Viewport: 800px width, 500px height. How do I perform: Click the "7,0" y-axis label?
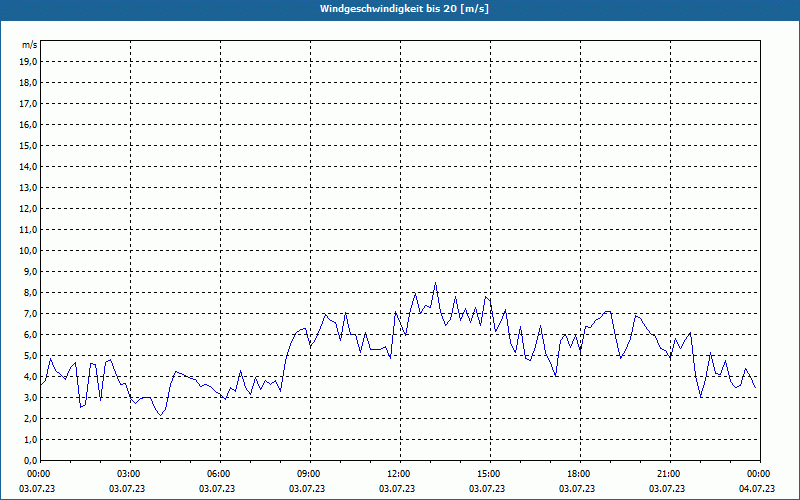tap(31, 314)
